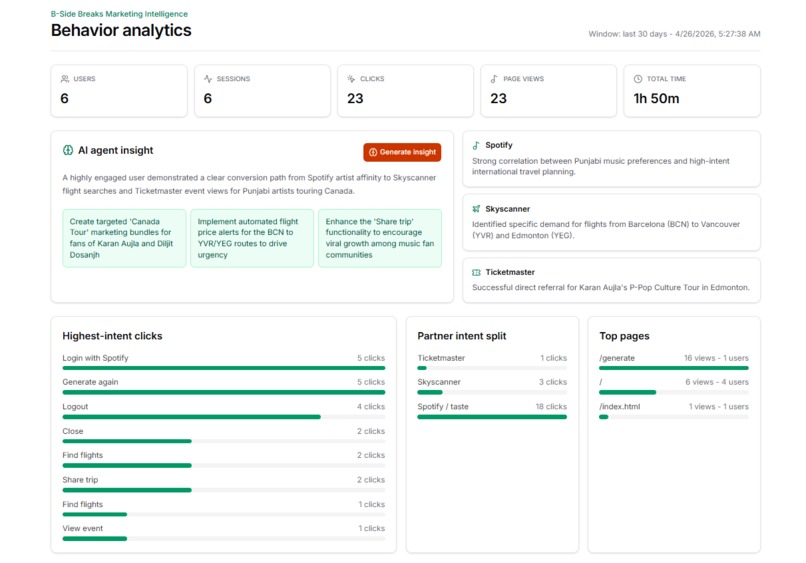Click the Spotify insight card title
Screen dimensions: 806x563
pos(499,146)
